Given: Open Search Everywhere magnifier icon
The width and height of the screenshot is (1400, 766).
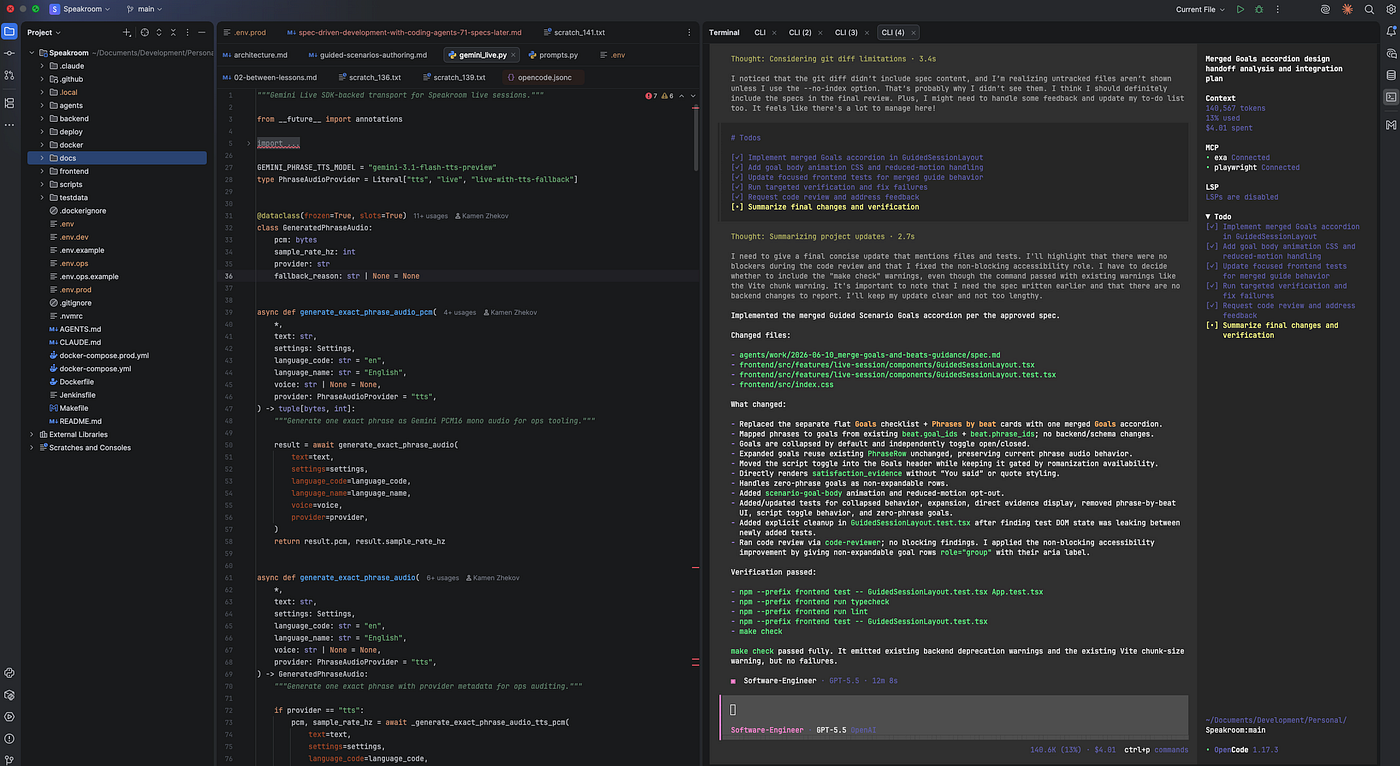Looking at the screenshot, I should [x=1368, y=9].
